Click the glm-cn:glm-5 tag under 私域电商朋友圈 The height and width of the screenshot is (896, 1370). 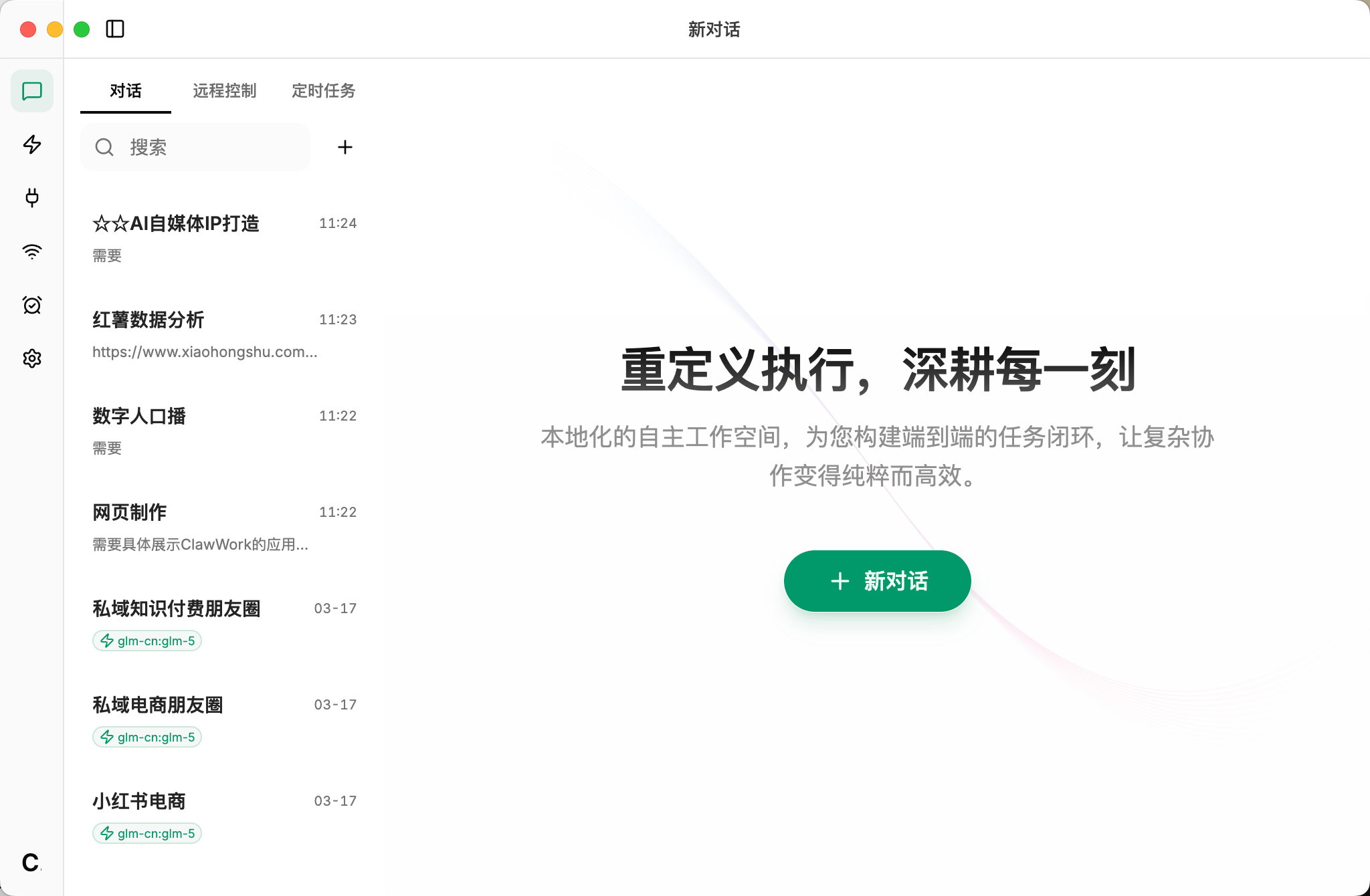147,736
